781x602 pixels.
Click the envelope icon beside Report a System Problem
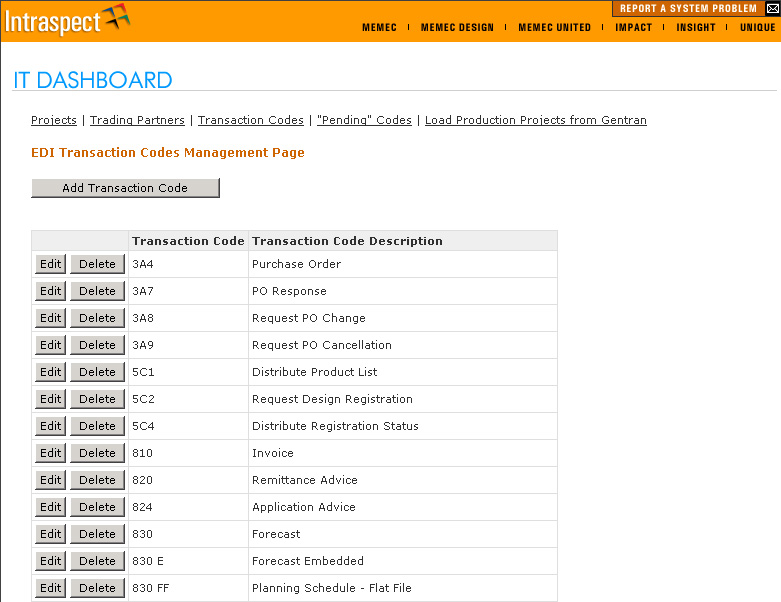coord(773,8)
